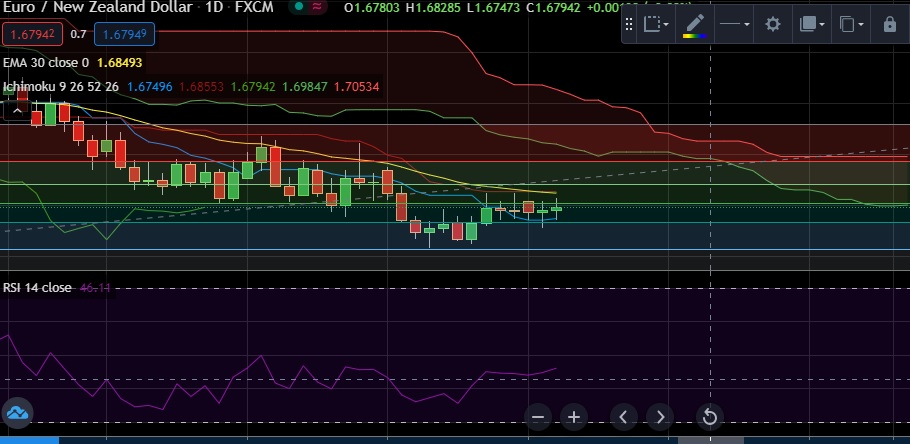The image size is (910, 444).
Task: Zoom in chart with plus button
Action: pyautogui.click(x=573, y=417)
